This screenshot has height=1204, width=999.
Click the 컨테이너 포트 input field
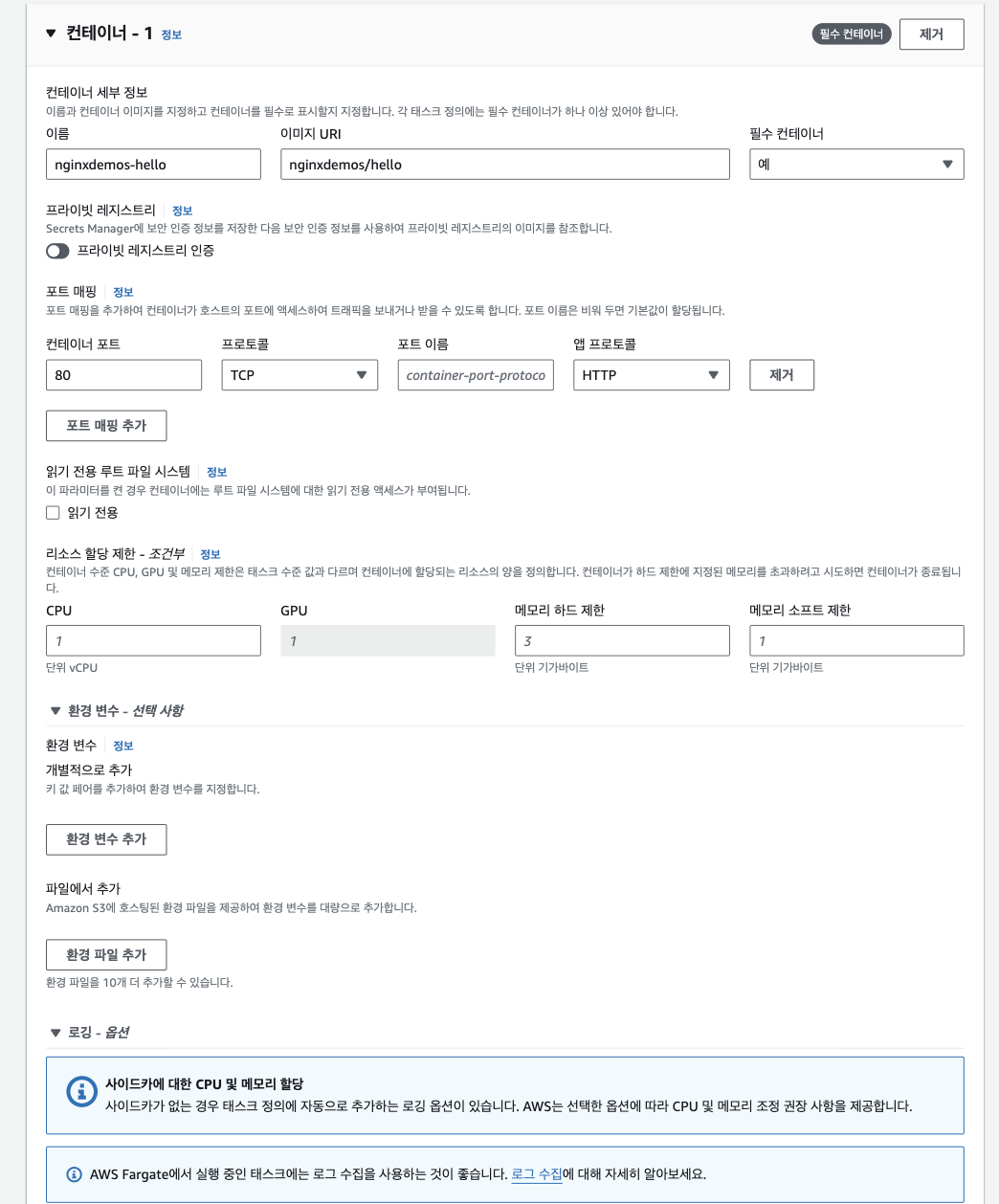click(x=123, y=375)
